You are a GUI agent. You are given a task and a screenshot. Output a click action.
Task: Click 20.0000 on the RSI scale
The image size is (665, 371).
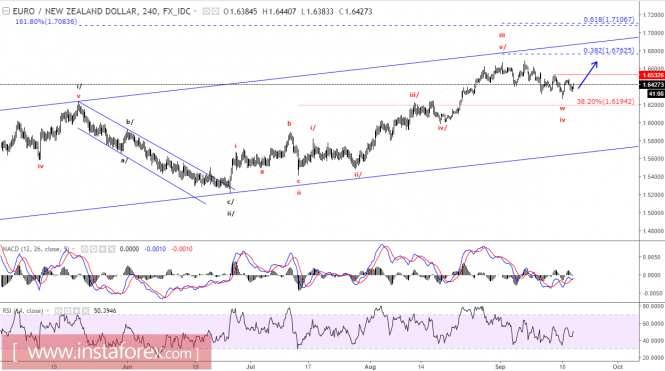pyautogui.click(x=654, y=358)
